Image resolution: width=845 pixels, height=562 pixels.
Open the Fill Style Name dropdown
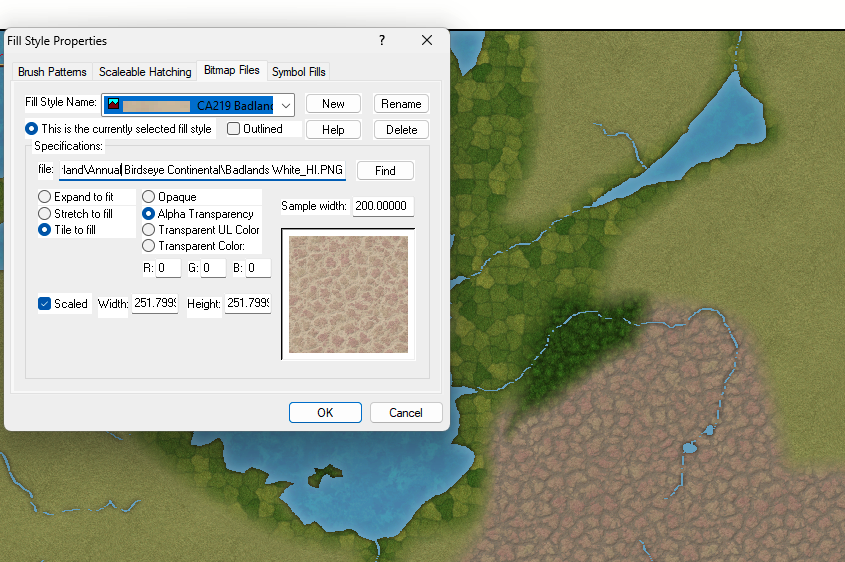pos(286,105)
